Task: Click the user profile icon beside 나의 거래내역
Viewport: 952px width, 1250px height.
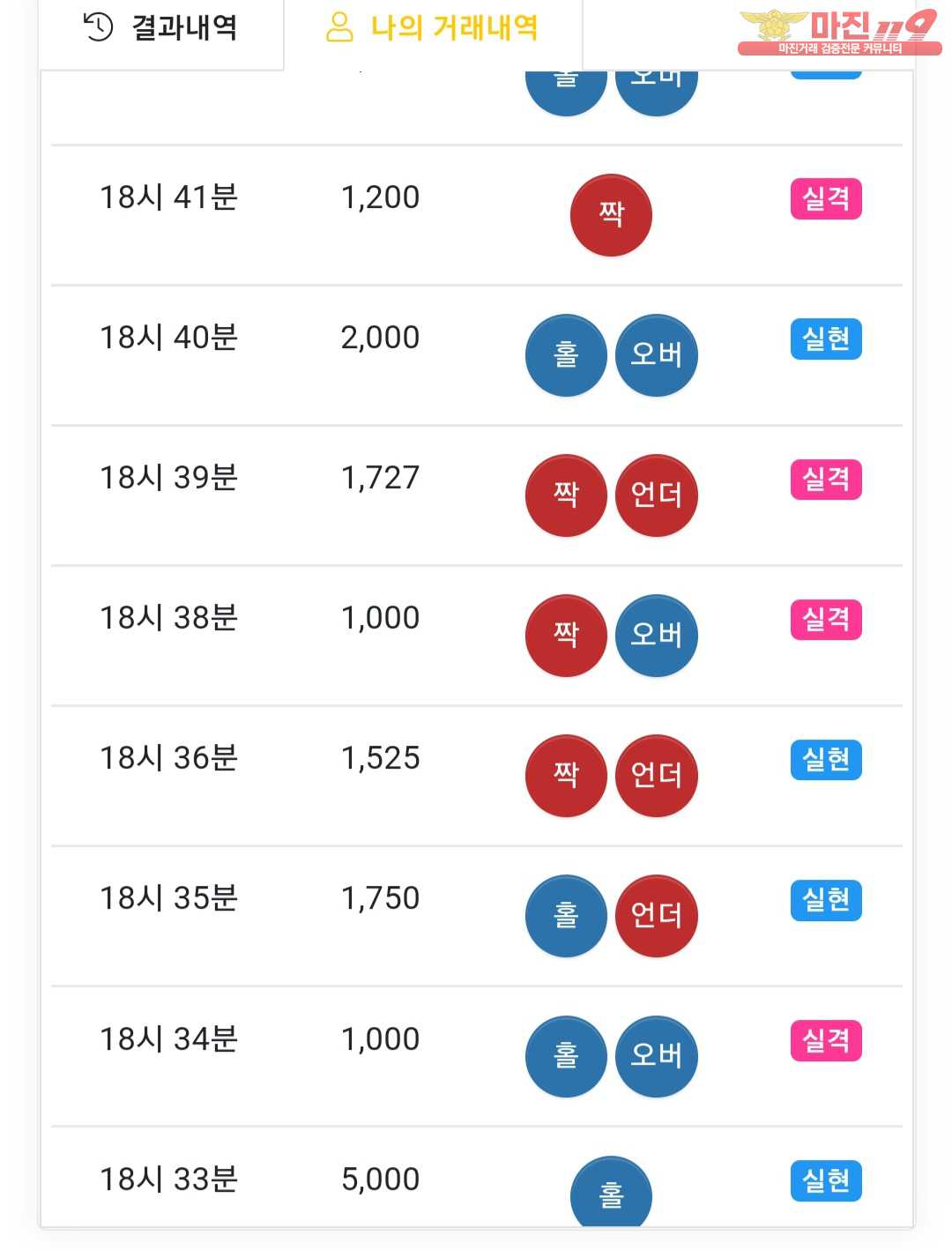Action: coord(339,27)
